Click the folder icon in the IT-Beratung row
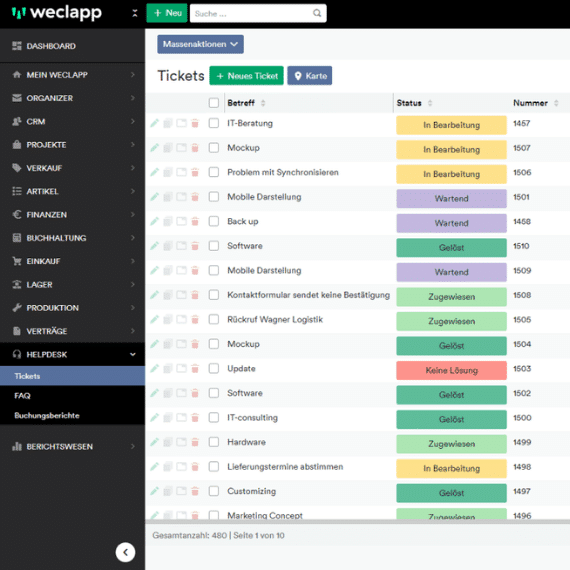This screenshot has width=570, height=570. pos(181,123)
